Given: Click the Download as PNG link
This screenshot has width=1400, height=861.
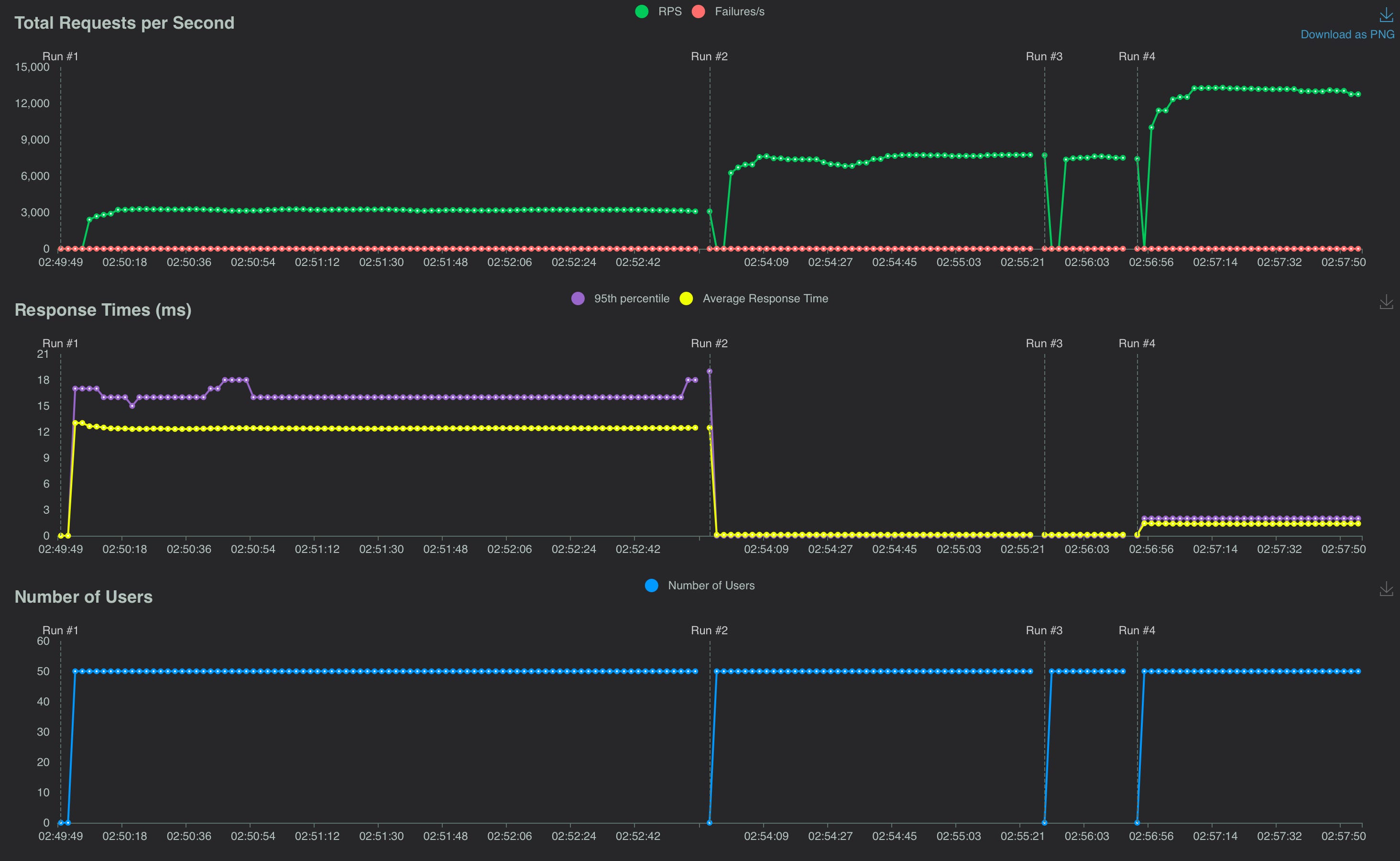Looking at the screenshot, I should [1347, 34].
